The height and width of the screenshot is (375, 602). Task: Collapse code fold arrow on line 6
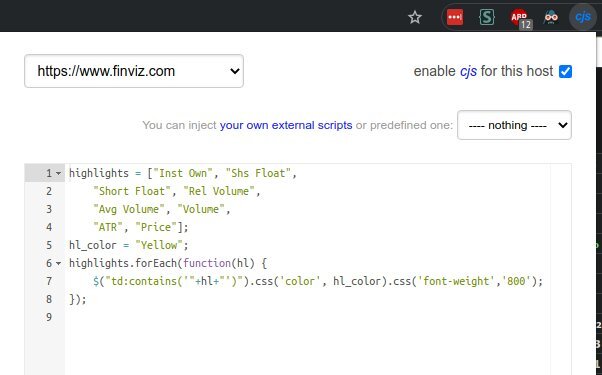[58, 263]
